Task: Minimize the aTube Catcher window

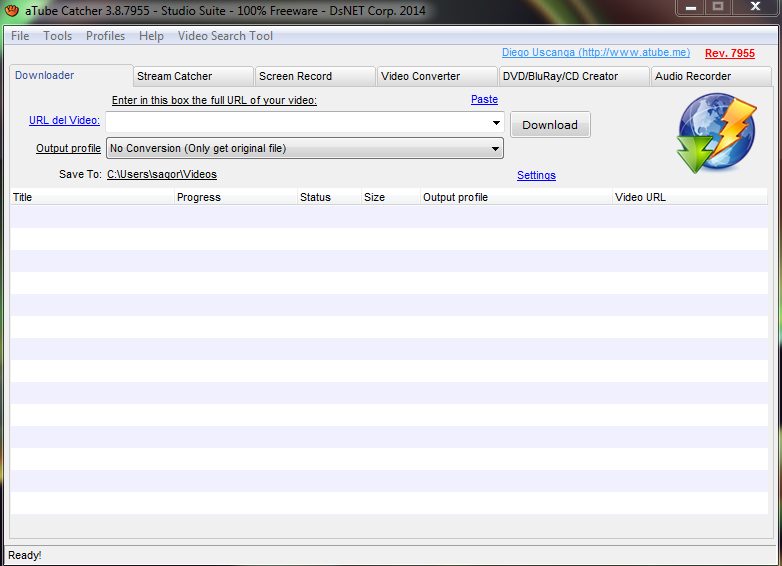Action: click(x=691, y=7)
